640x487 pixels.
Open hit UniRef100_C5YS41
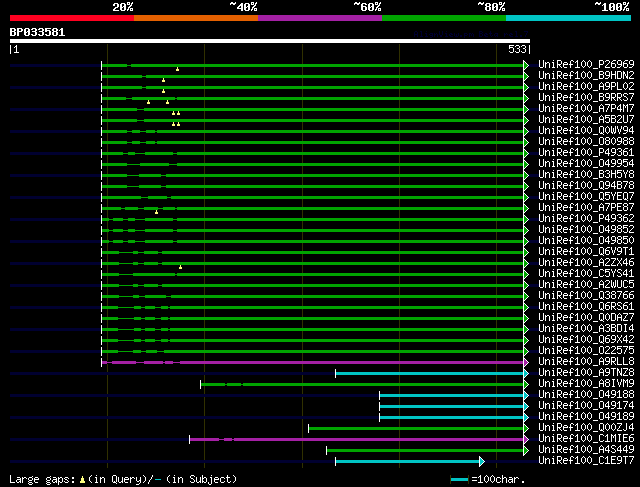point(586,274)
